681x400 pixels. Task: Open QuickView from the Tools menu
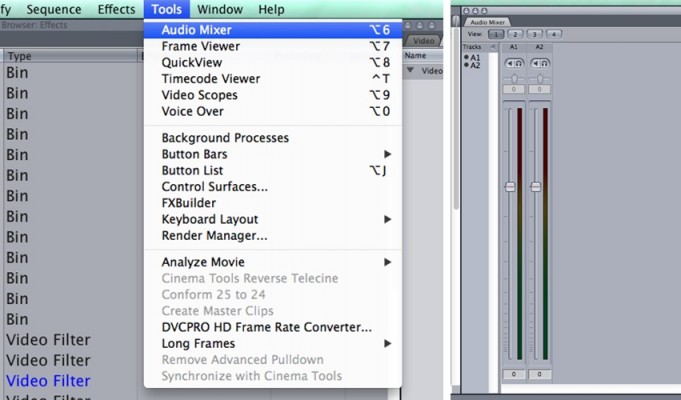273,62
